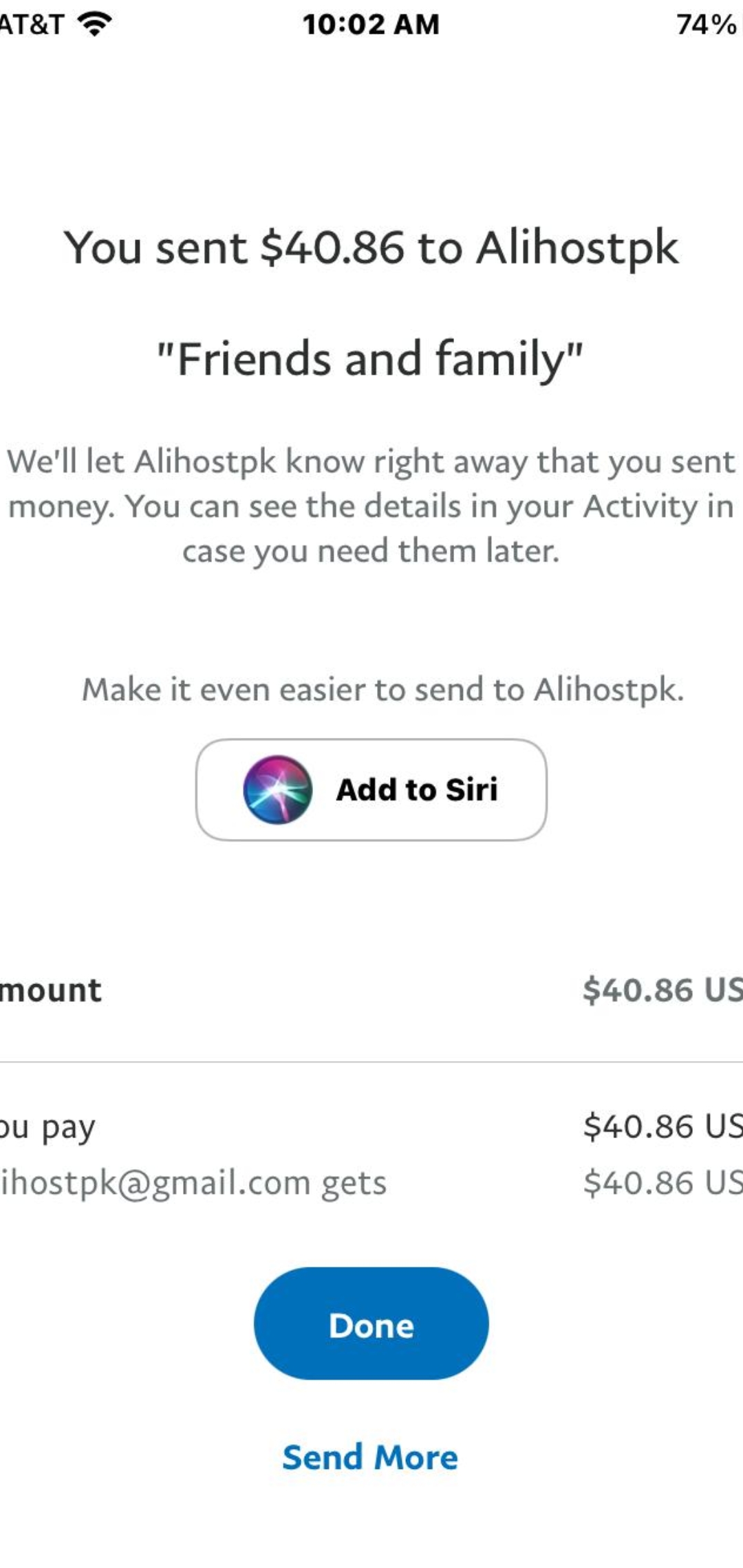Select the recipient gets $40.86 value
The width and height of the screenshot is (743, 1568).
tap(662, 1183)
